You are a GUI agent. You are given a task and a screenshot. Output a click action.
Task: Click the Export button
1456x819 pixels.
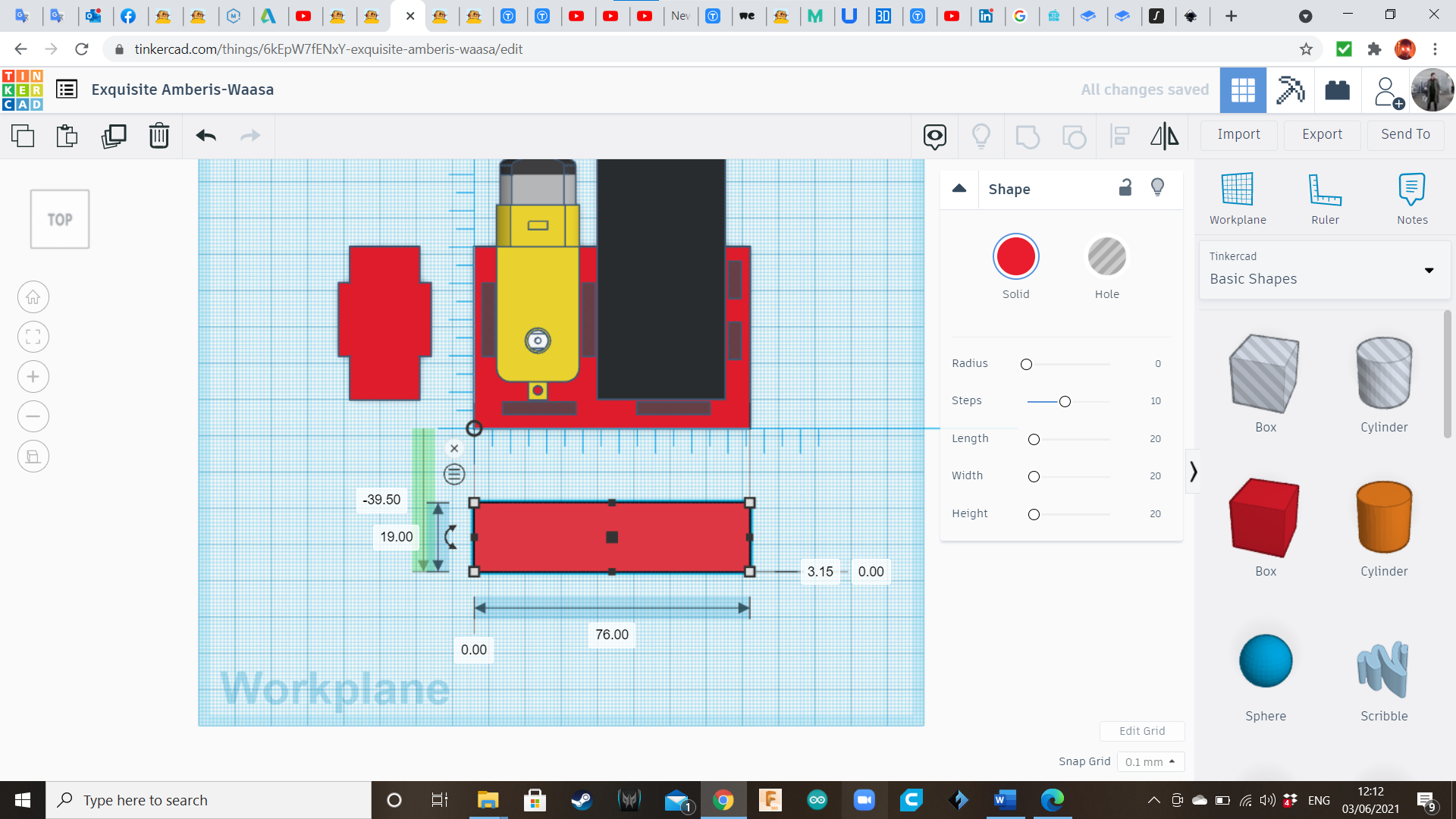1321,134
